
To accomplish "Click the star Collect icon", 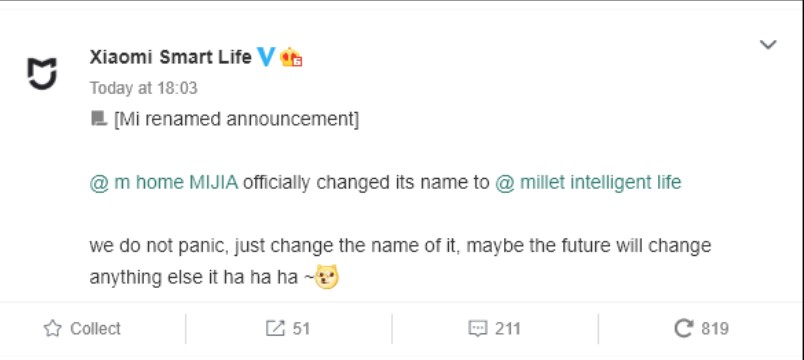I will click(53, 328).
